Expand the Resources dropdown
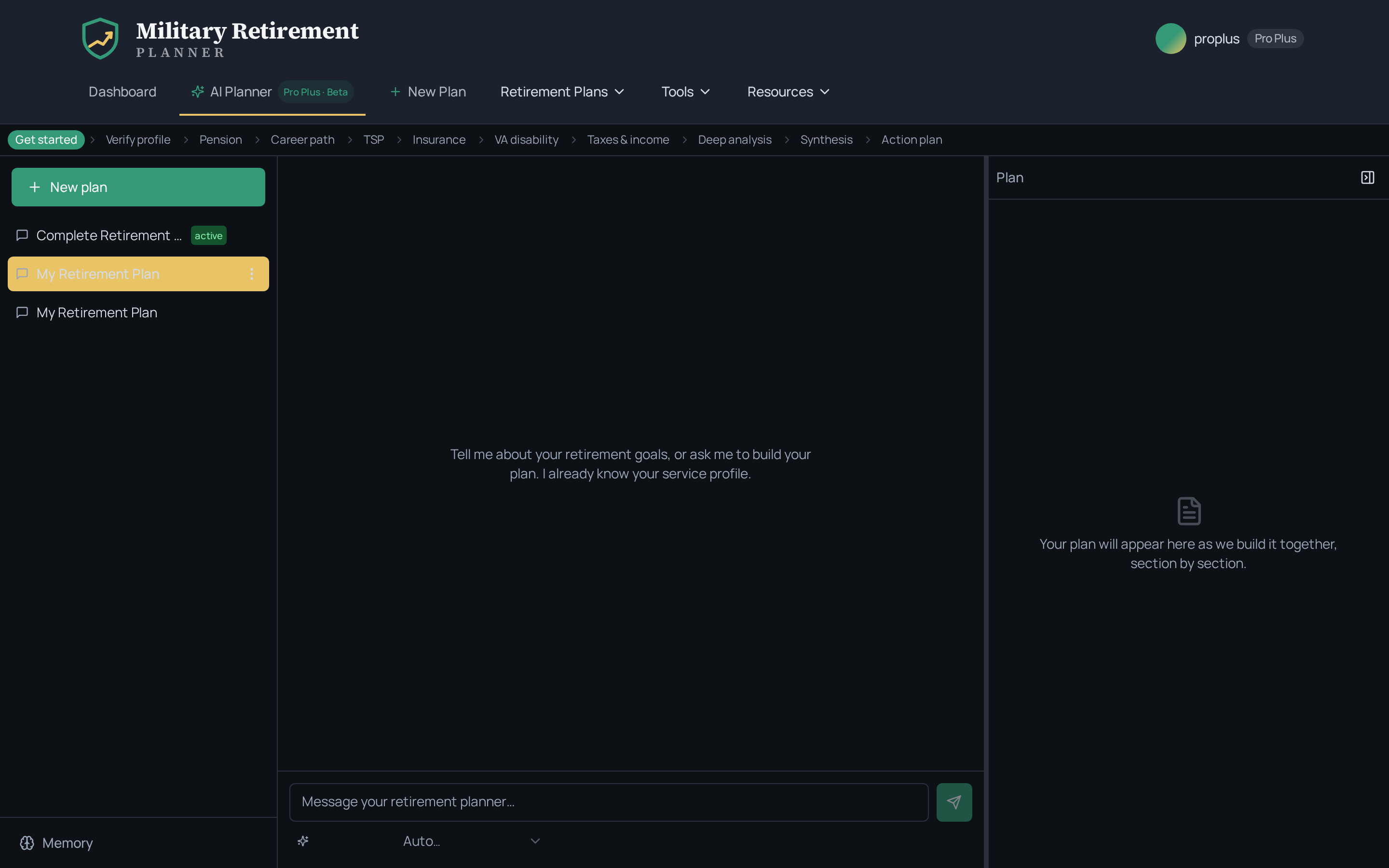This screenshot has height=868, width=1389. click(x=789, y=92)
